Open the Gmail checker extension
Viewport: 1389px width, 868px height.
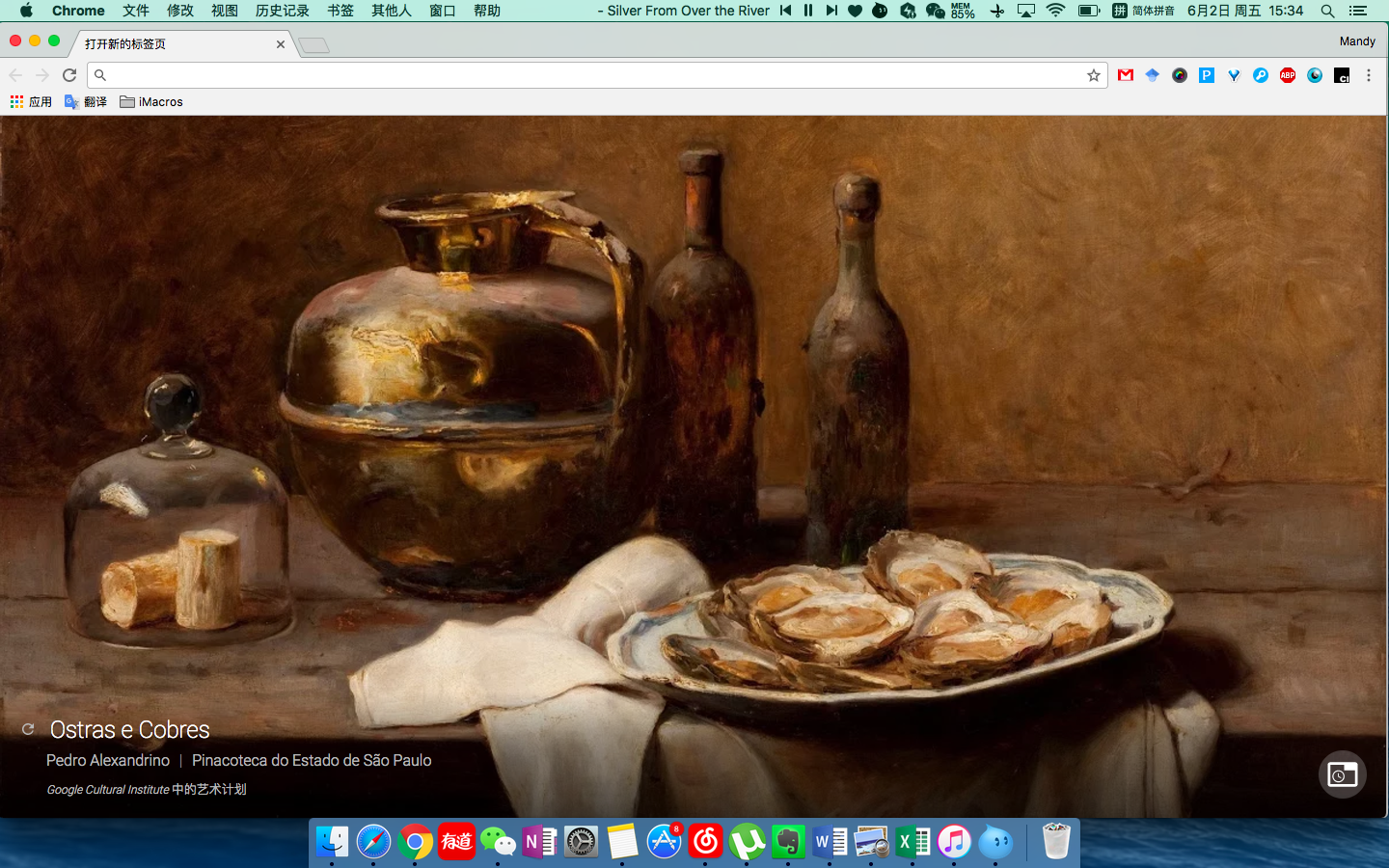tap(1126, 75)
